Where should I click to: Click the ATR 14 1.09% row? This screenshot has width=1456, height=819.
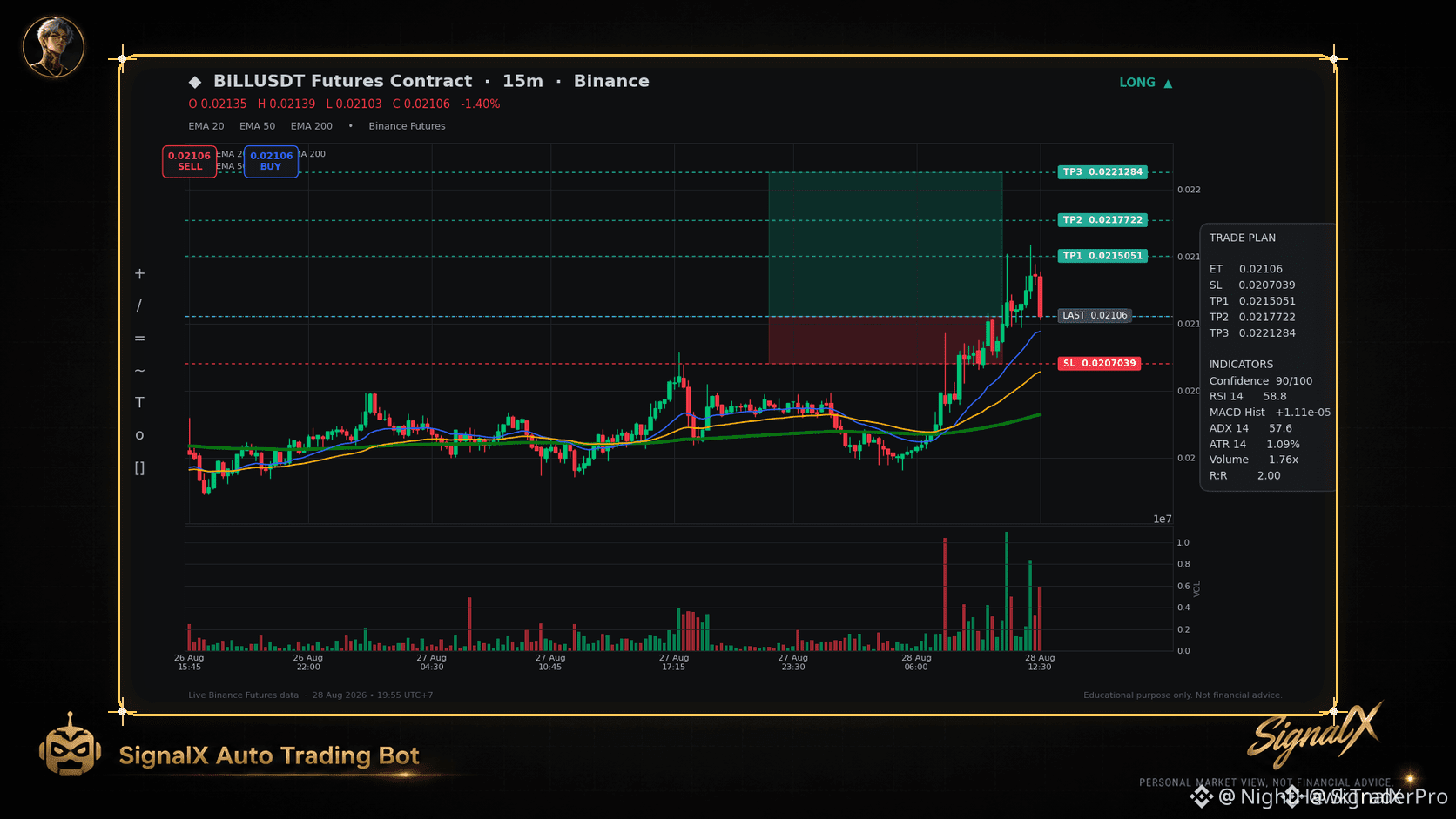[1255, 444]
